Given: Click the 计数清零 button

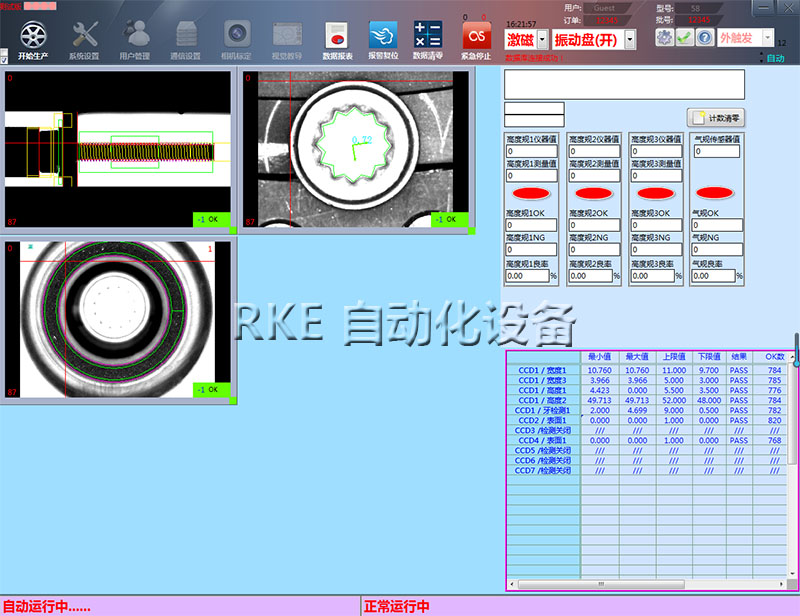Looking at the screenshot, I should pos(716,118).
